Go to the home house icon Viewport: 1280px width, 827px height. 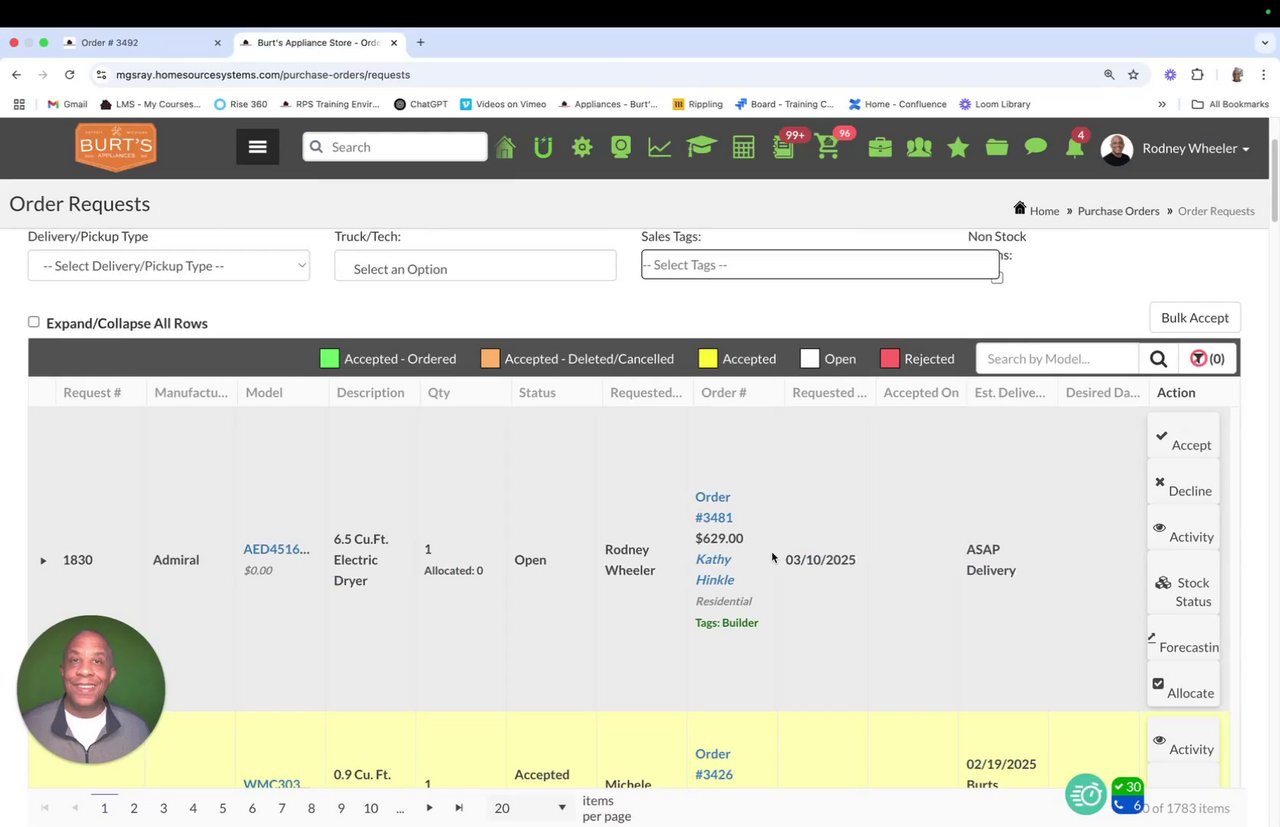pos(505,148)
